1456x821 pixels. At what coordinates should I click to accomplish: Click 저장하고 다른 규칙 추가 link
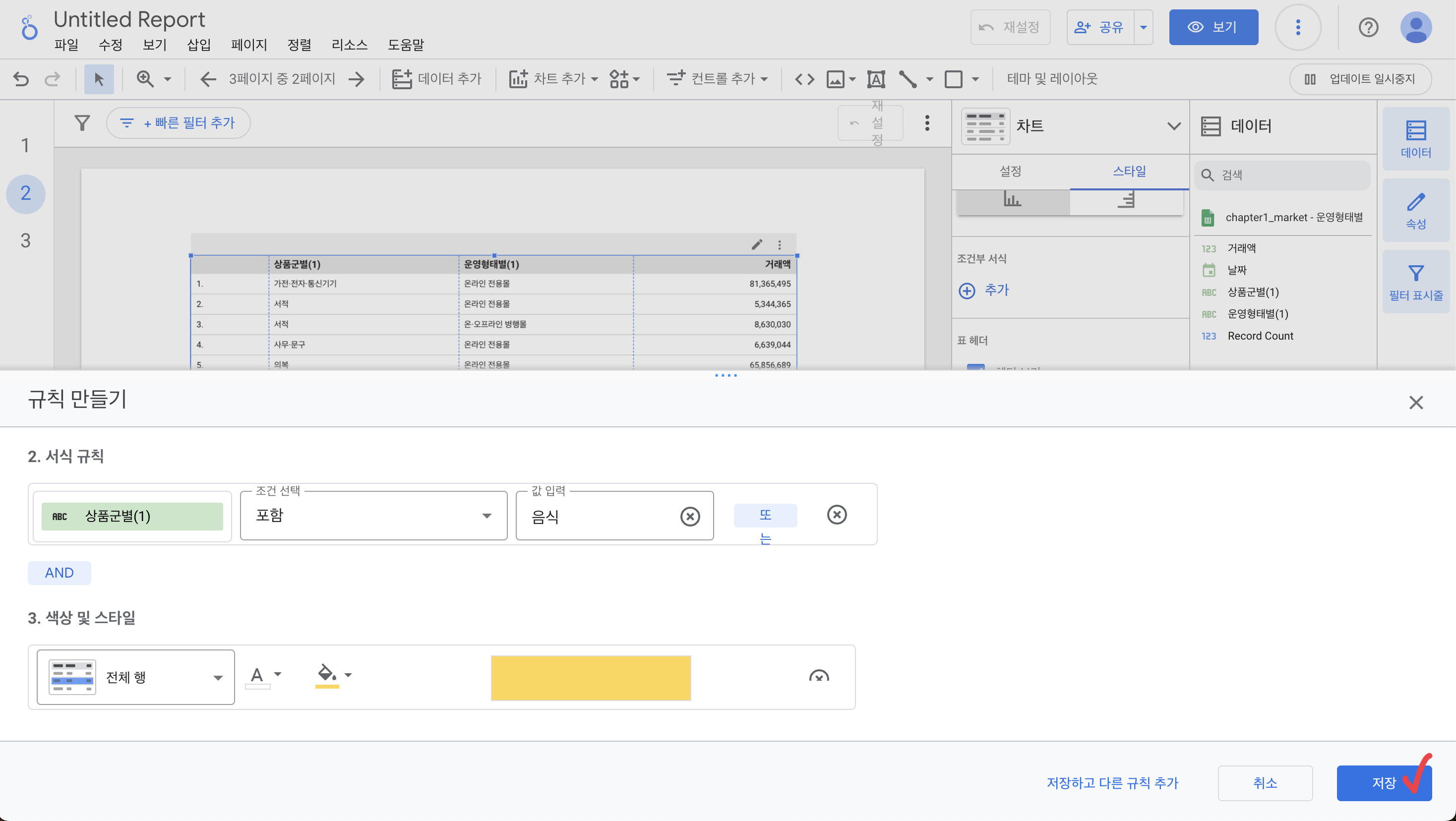pyautogui.click(x=1112, y=782)
